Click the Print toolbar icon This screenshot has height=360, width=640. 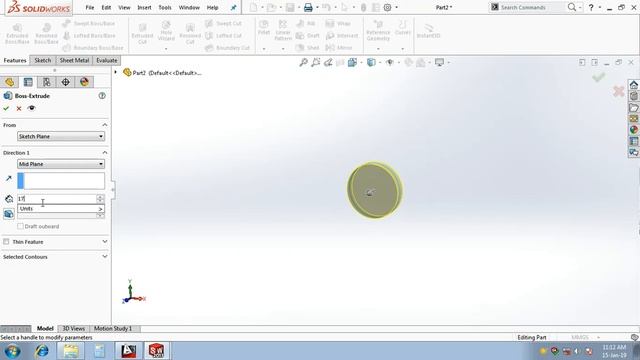click(308, 7)
